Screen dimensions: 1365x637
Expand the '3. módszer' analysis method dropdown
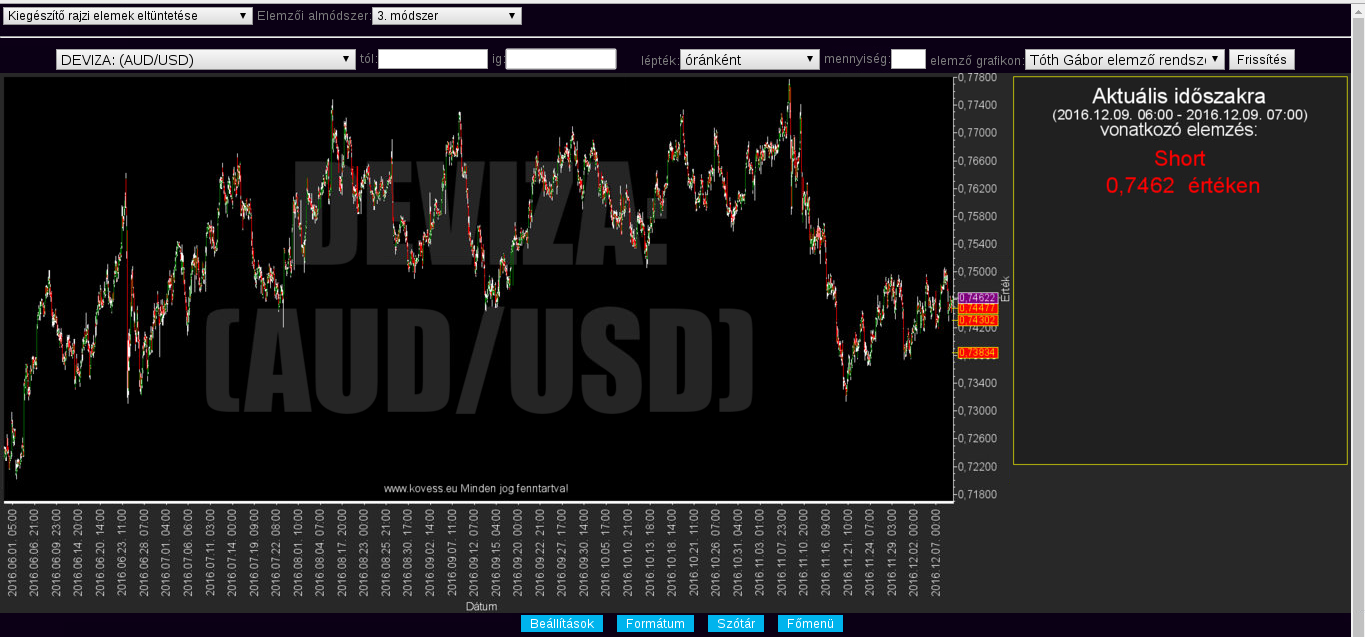[x=446, y=16]
